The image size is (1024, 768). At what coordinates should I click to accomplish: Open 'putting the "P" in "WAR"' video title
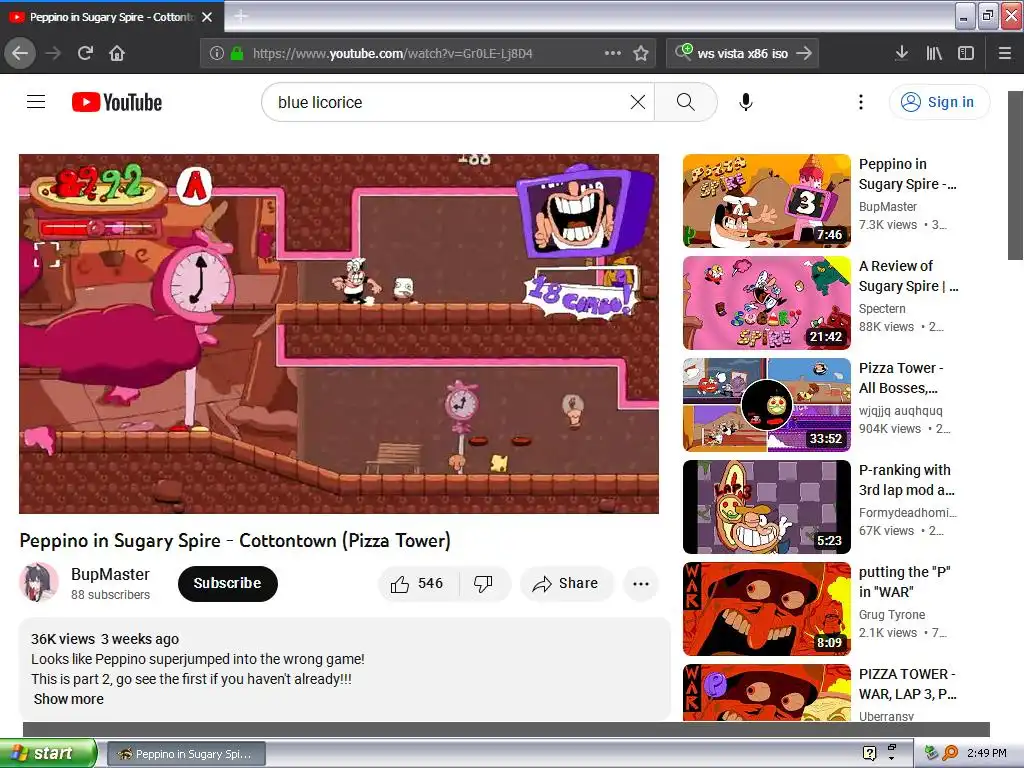pos(904,581)
